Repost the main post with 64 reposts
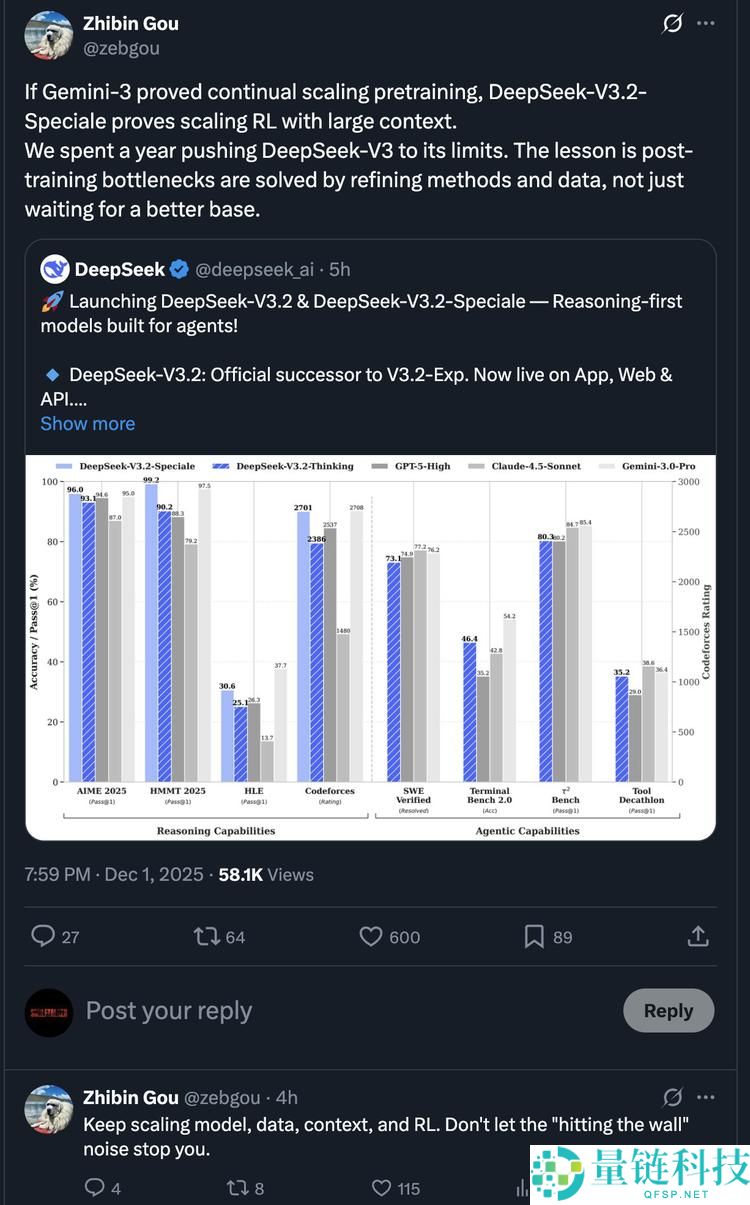The height and width of the screenshot is (1205, 750). (x=207, y=936)
